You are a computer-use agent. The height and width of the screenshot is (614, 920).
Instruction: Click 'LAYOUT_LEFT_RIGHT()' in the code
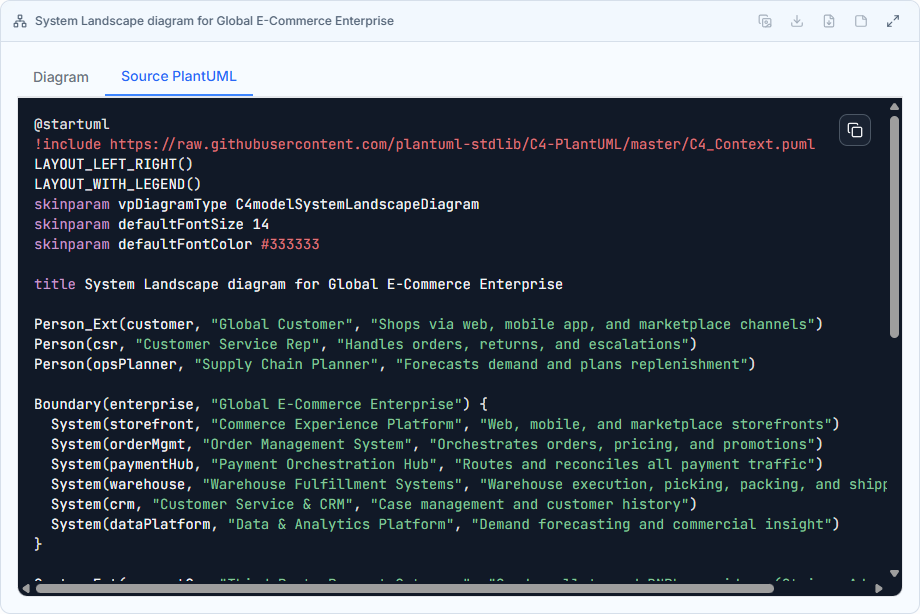pos(113,164)
